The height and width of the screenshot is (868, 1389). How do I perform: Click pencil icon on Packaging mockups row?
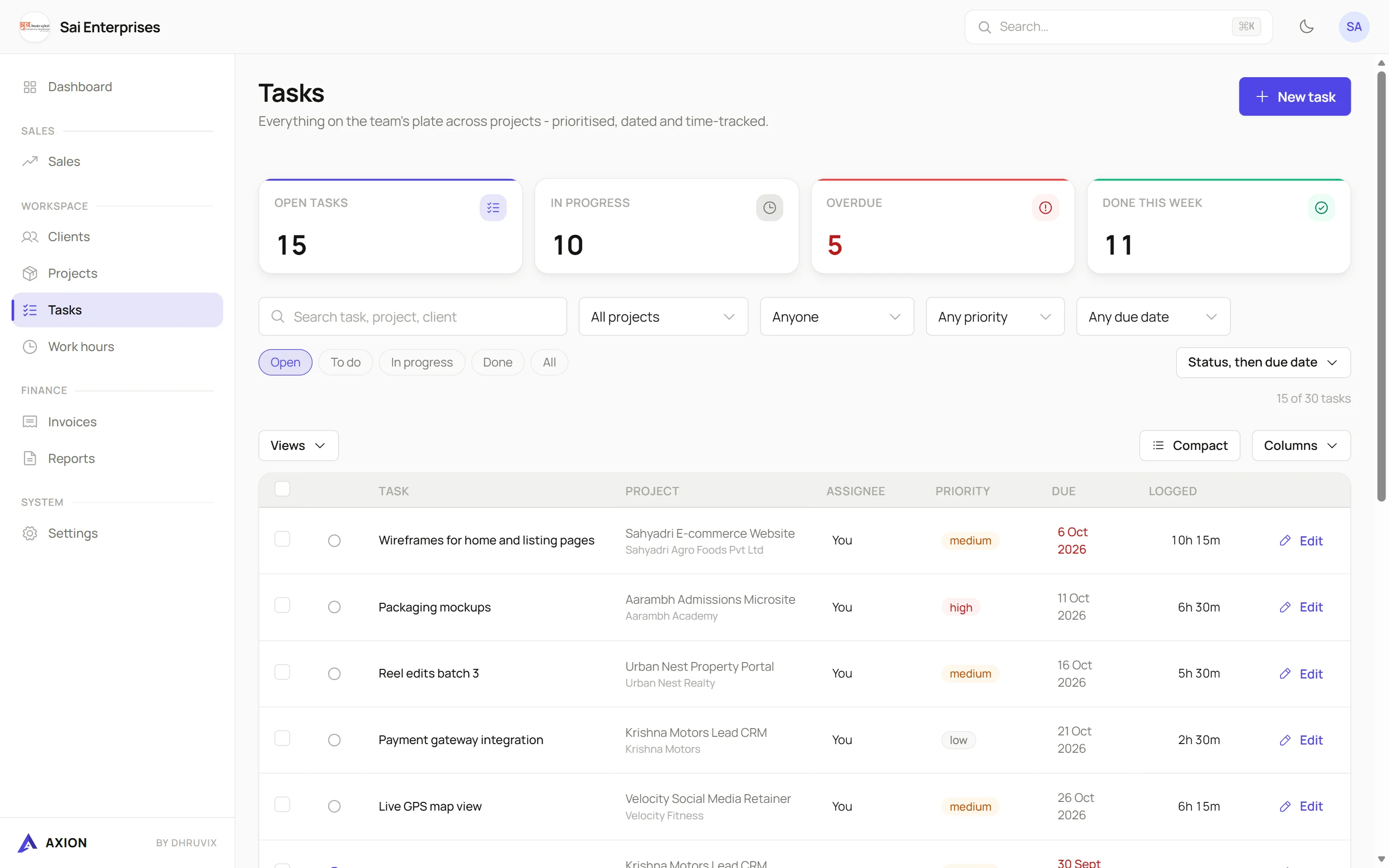pyautogui.click(x=1285, y=608)
